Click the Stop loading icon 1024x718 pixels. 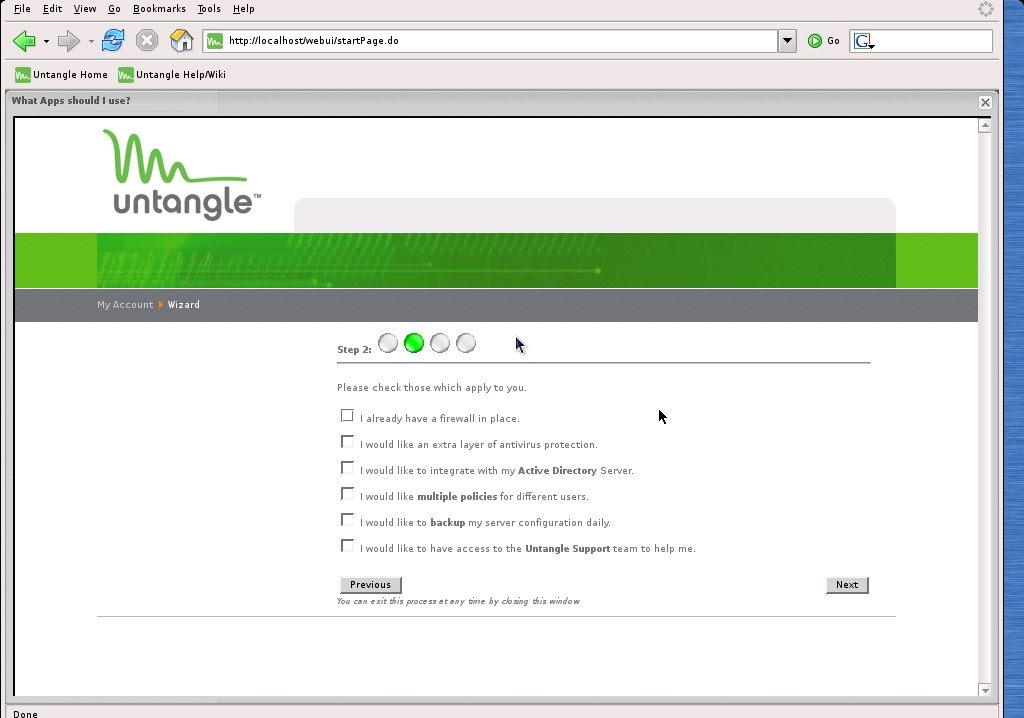[147, 41]
